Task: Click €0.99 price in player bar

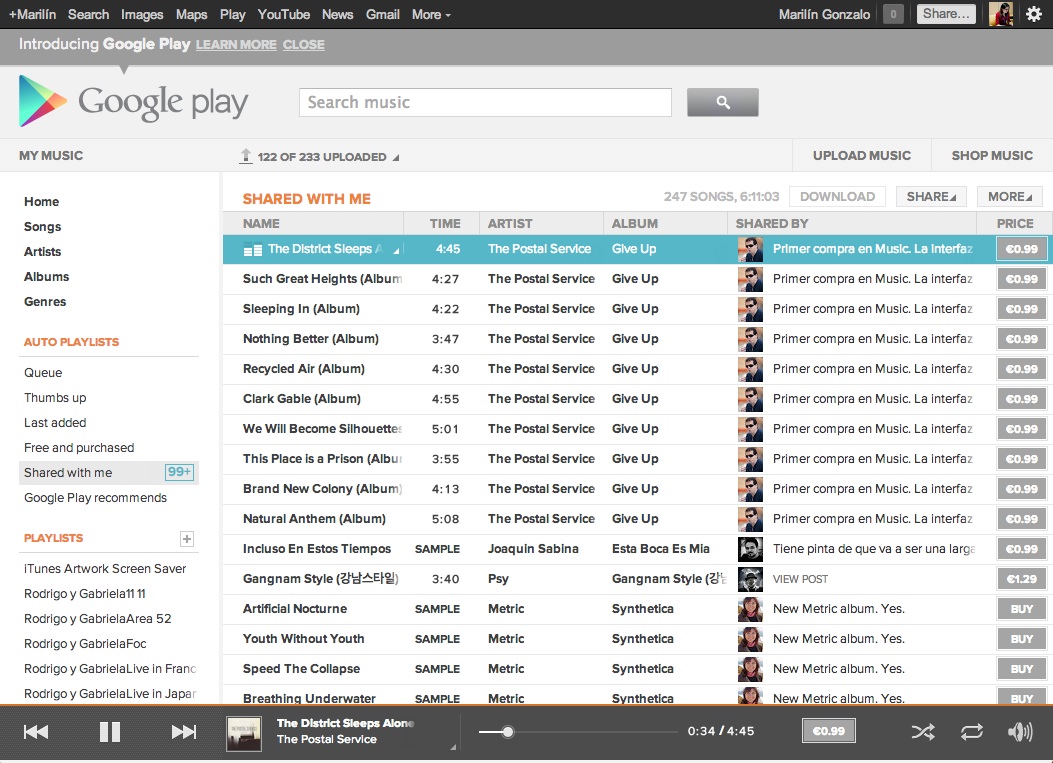Action: 829,731
